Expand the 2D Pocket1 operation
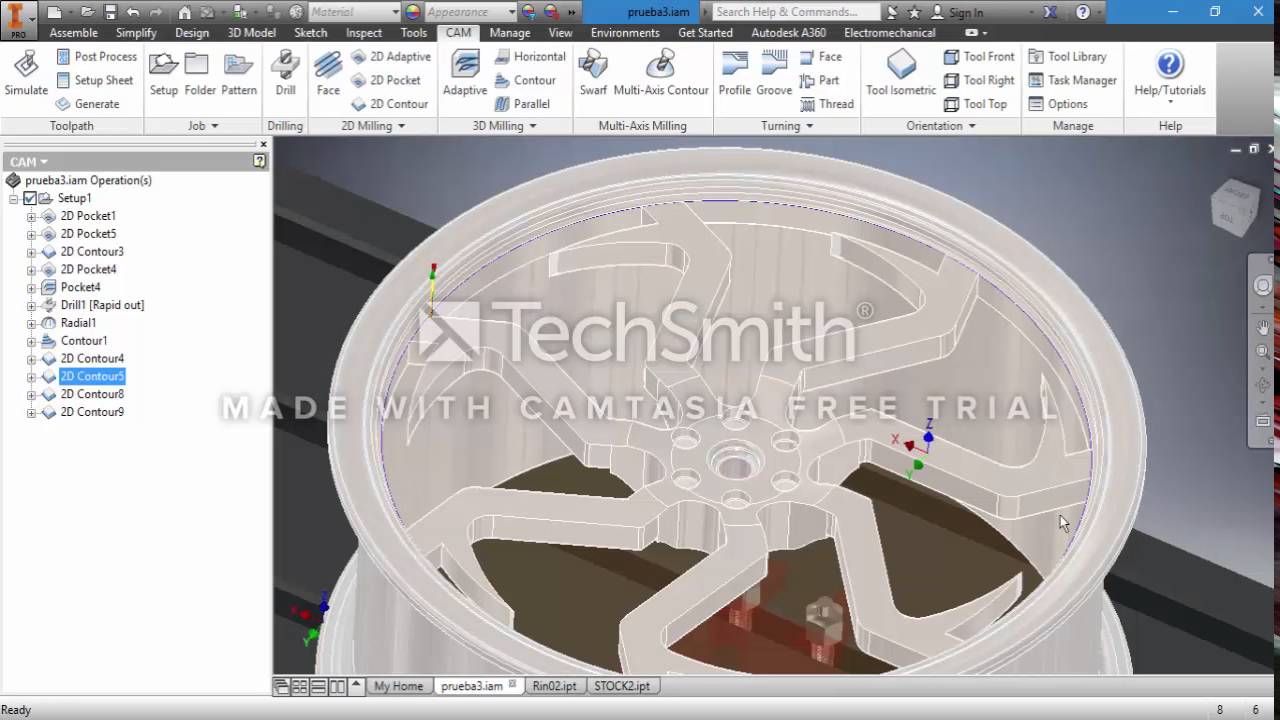Screen dimensions: 1280x720 (x=31, y=216)
